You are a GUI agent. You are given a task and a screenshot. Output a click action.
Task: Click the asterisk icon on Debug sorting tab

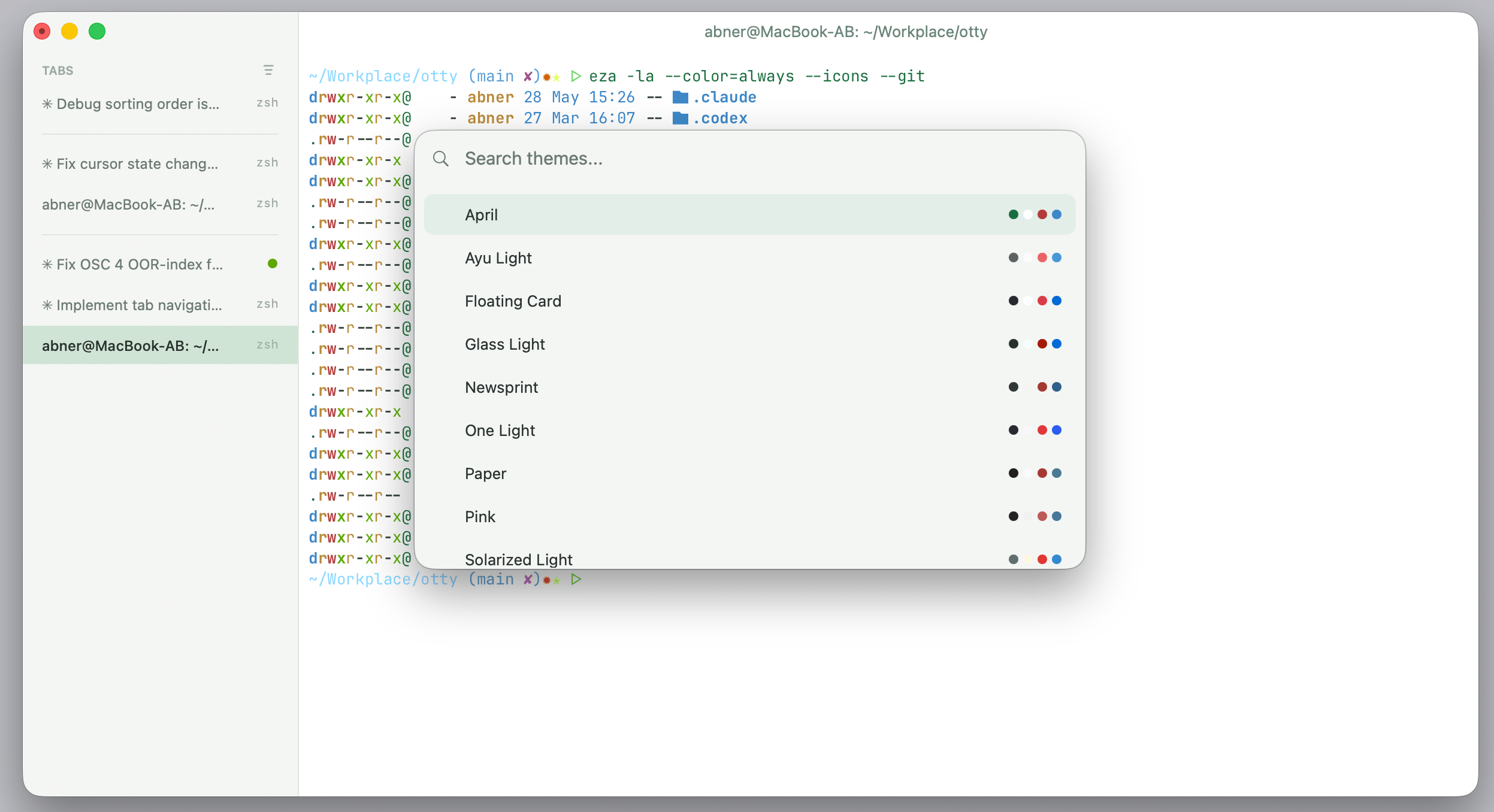[47, 104]
